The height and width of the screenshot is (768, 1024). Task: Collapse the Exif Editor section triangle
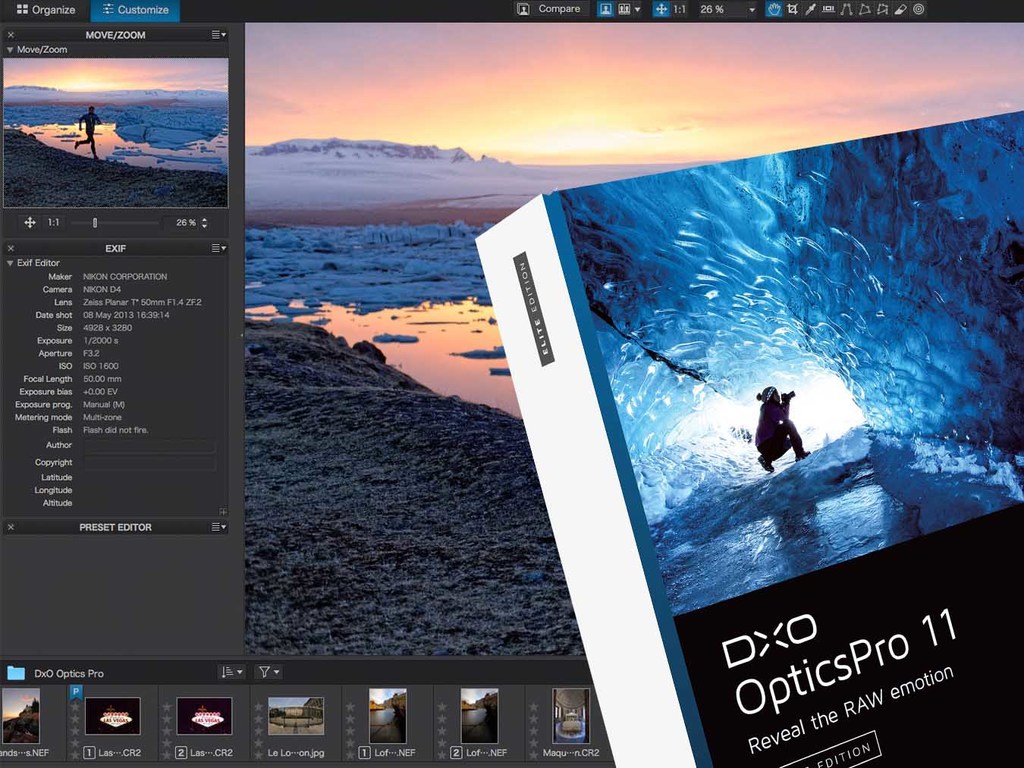tap(10, 263)
